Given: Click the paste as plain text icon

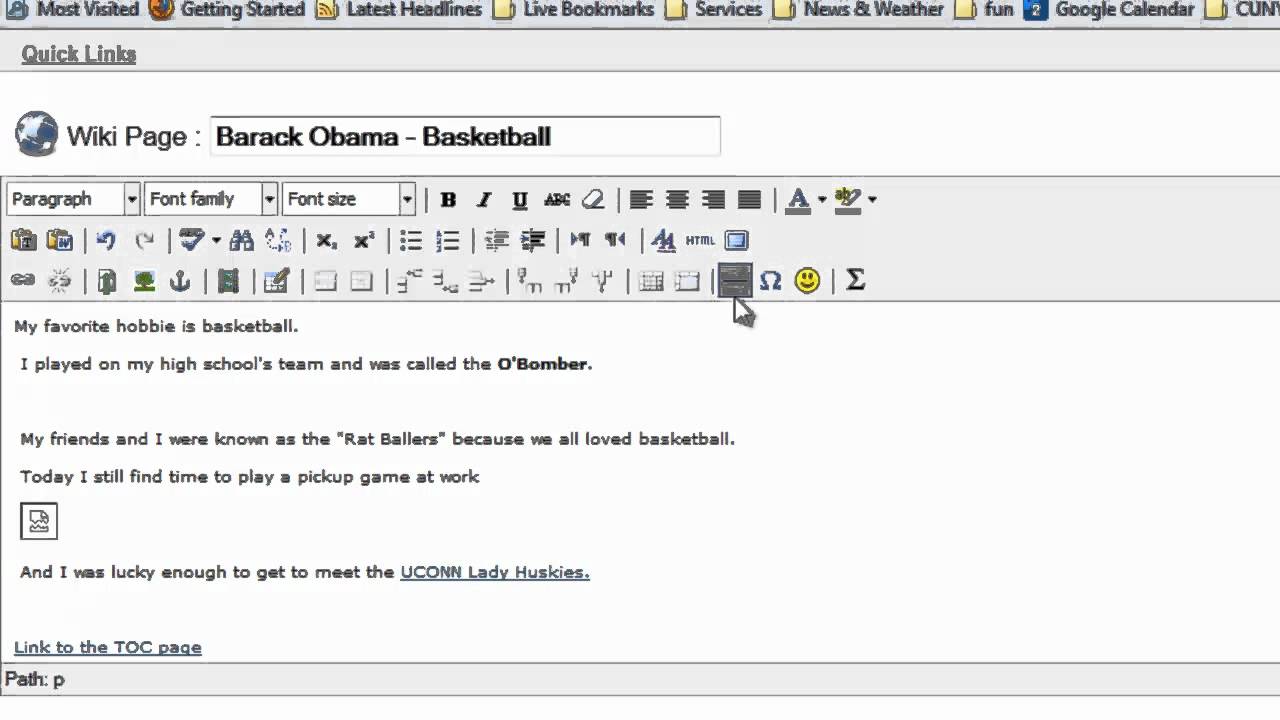Looking at the screenshot, I should click(x=23, y=240).
